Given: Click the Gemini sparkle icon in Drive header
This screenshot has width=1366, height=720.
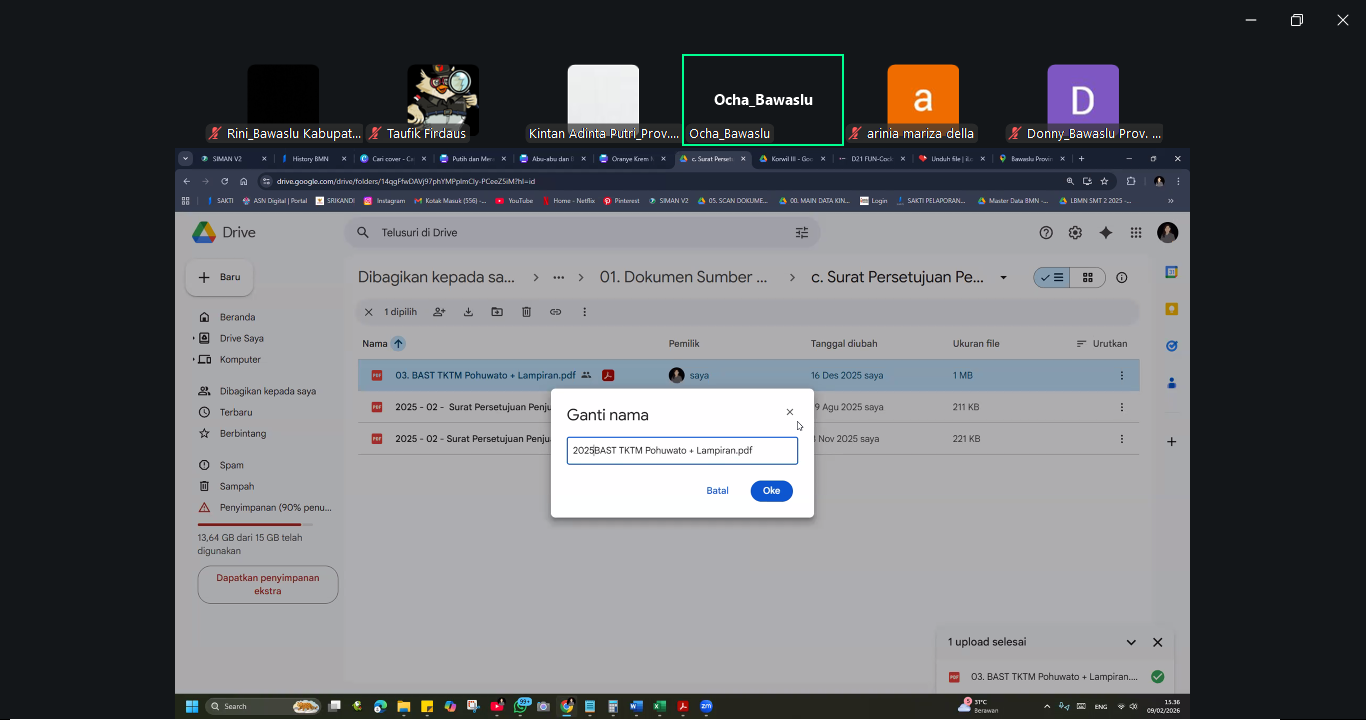Looking at the screenshot, I should point(1105,233).
